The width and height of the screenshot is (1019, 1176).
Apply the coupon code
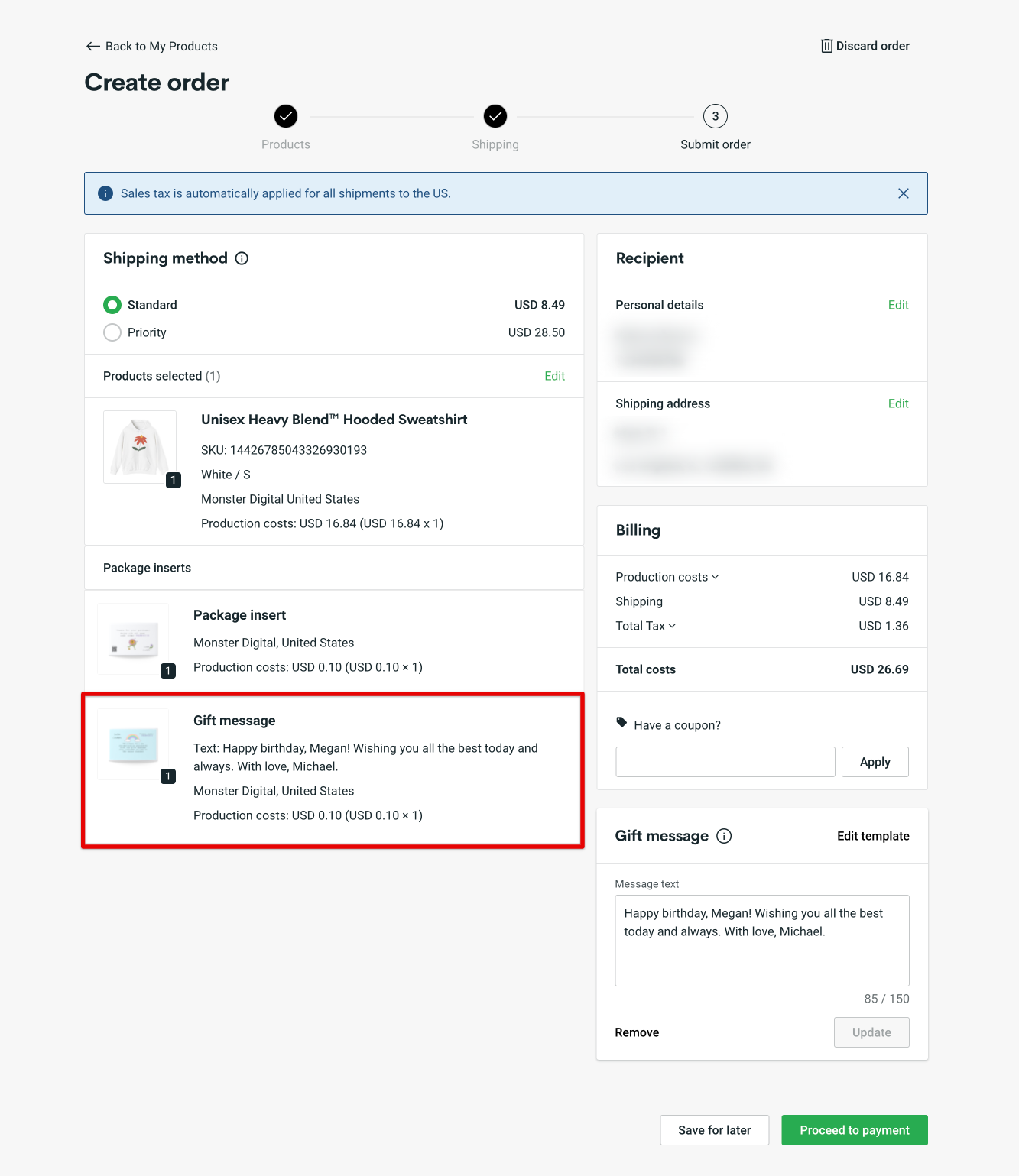coord(875,761)
